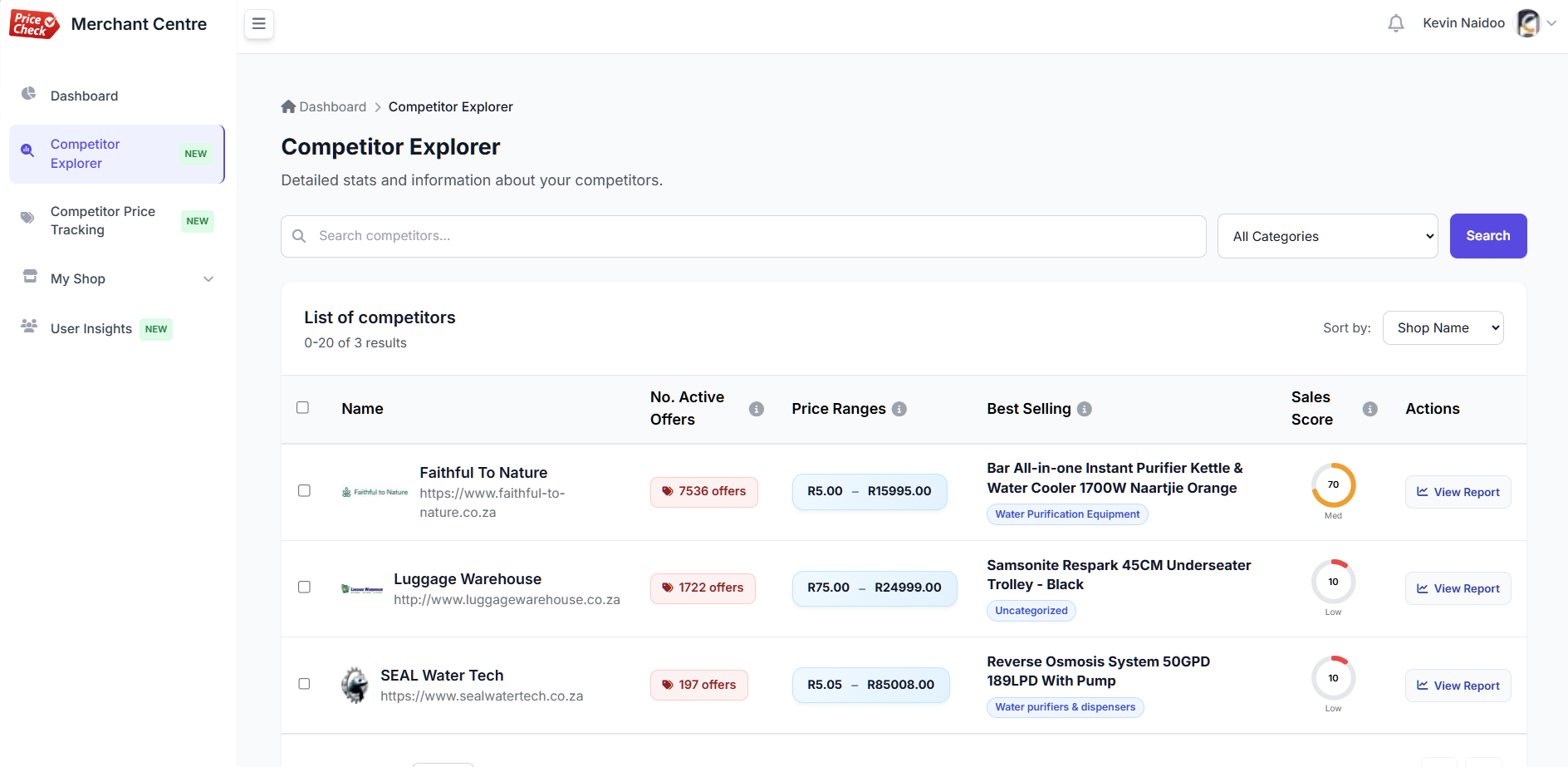Viewport: 1568px width, 767px height.
Task: Open User Insights in the sidebar
Action: [117, 328]
